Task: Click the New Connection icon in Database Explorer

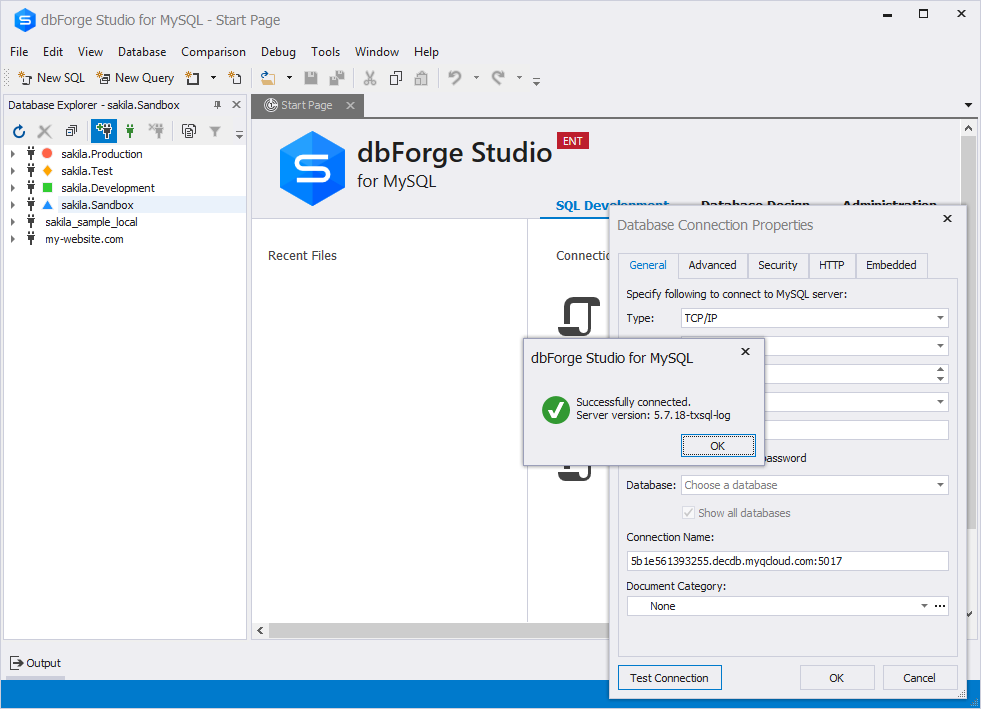Action: point(104,131)
